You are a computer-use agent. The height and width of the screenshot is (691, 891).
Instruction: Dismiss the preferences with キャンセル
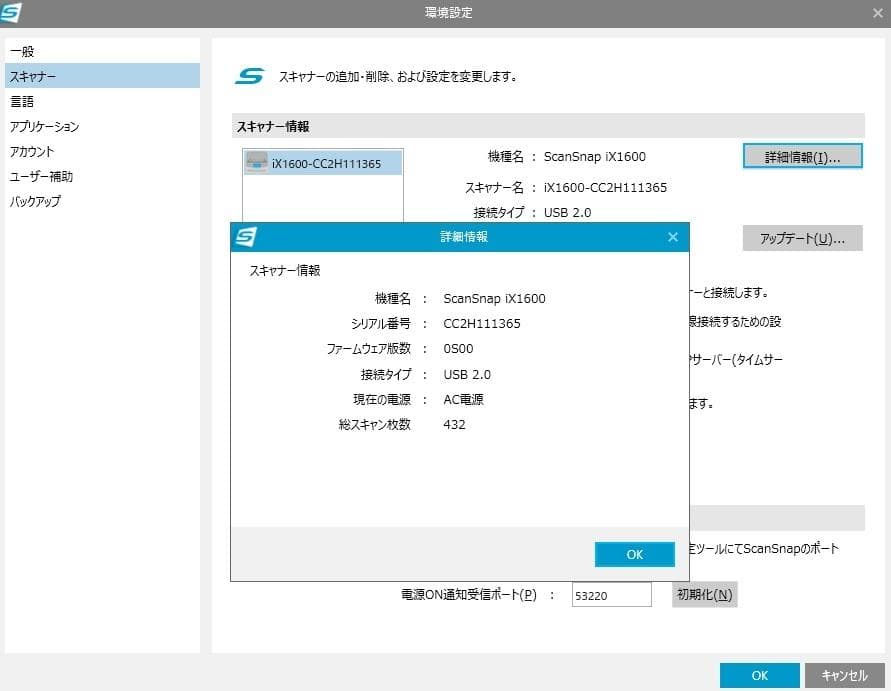pos(846,675)
